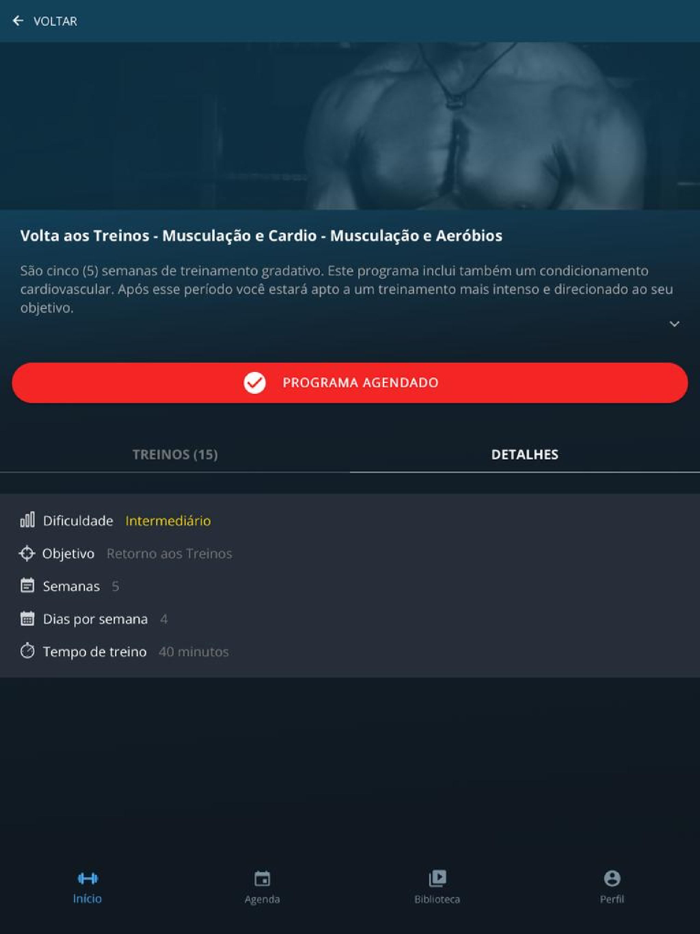Tap the Semanas calendar icon
Viewport: 700px width, 934px height.
tap(27, 586)
